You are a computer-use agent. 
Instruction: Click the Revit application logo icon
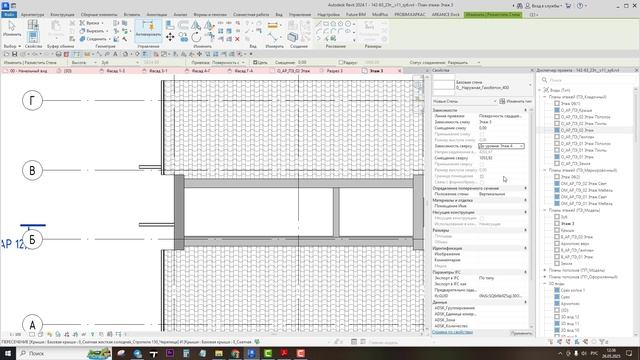click(x=5, y=5)
